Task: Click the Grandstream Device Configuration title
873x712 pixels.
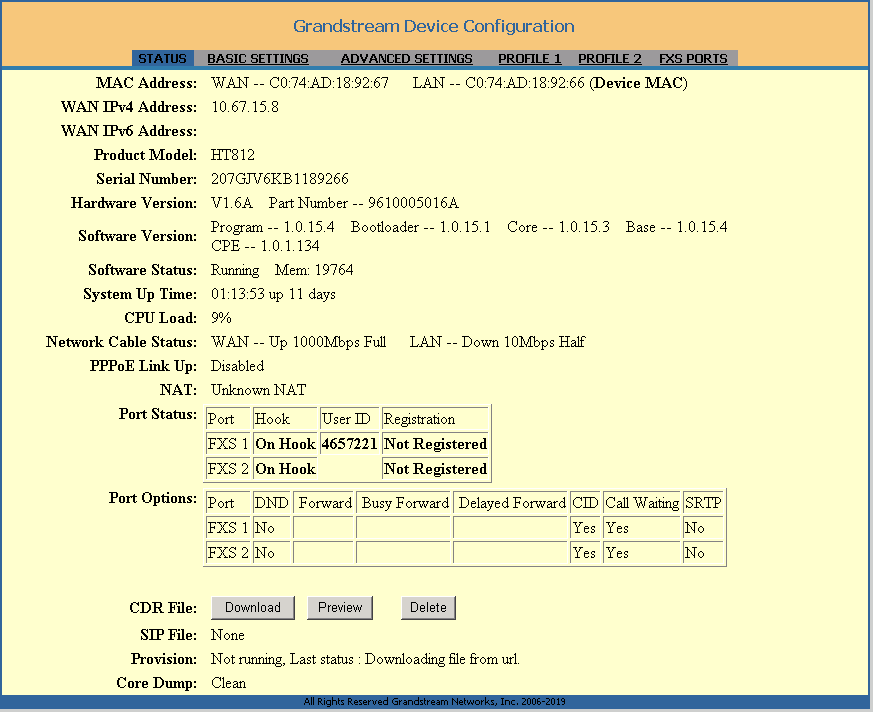Action: [434, 26]
